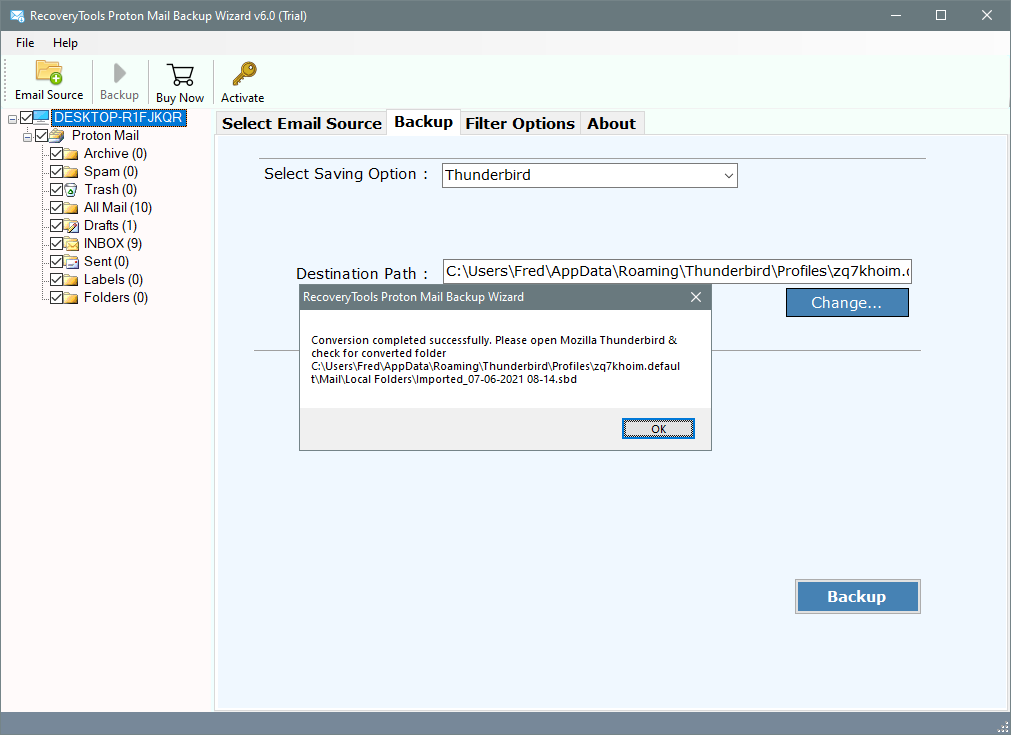Select the Drafts (1) tree label
1011x735 pixels.
[110, 226]
